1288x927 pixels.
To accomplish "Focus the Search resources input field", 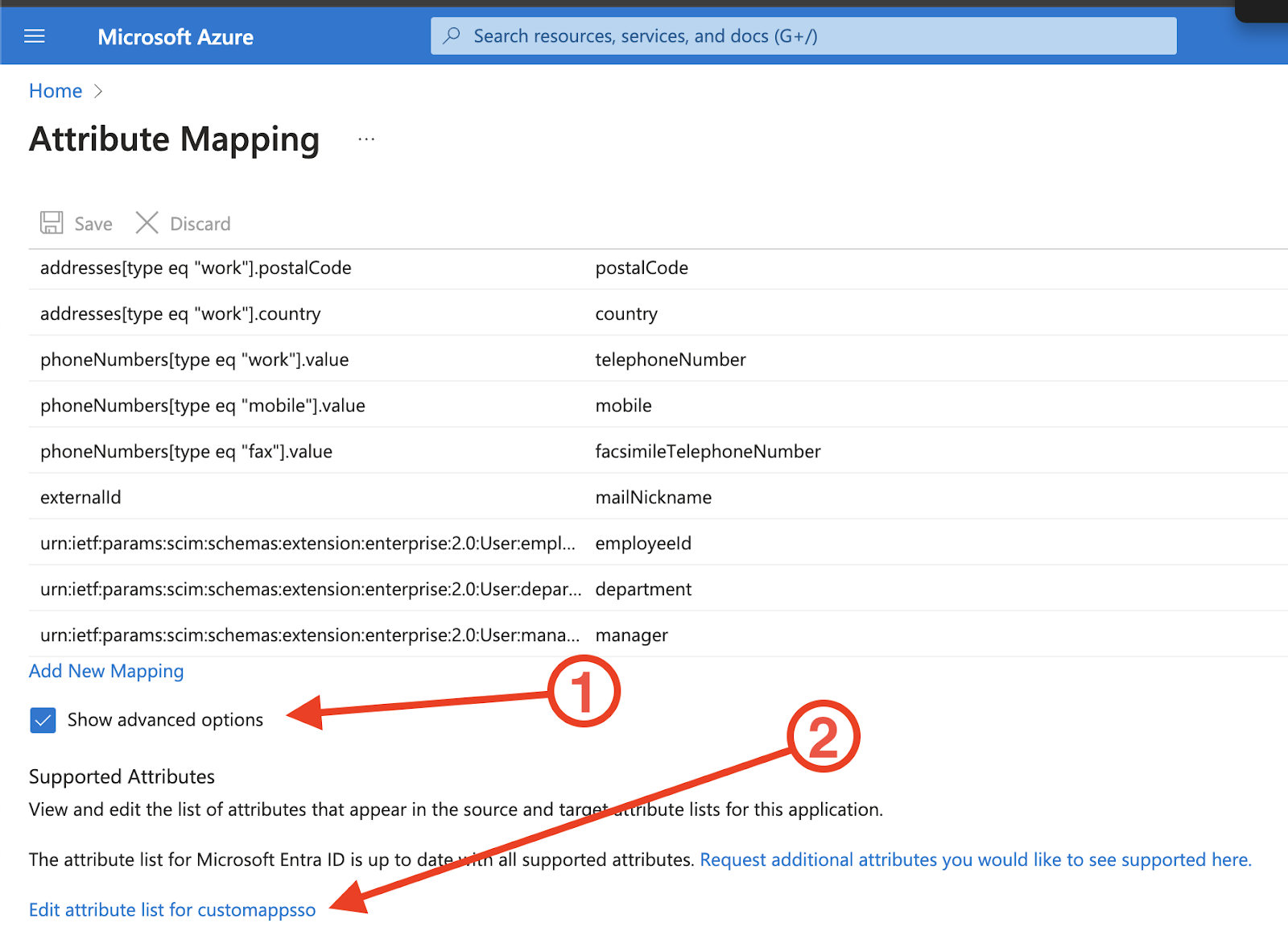I will (x=803, y=36).
